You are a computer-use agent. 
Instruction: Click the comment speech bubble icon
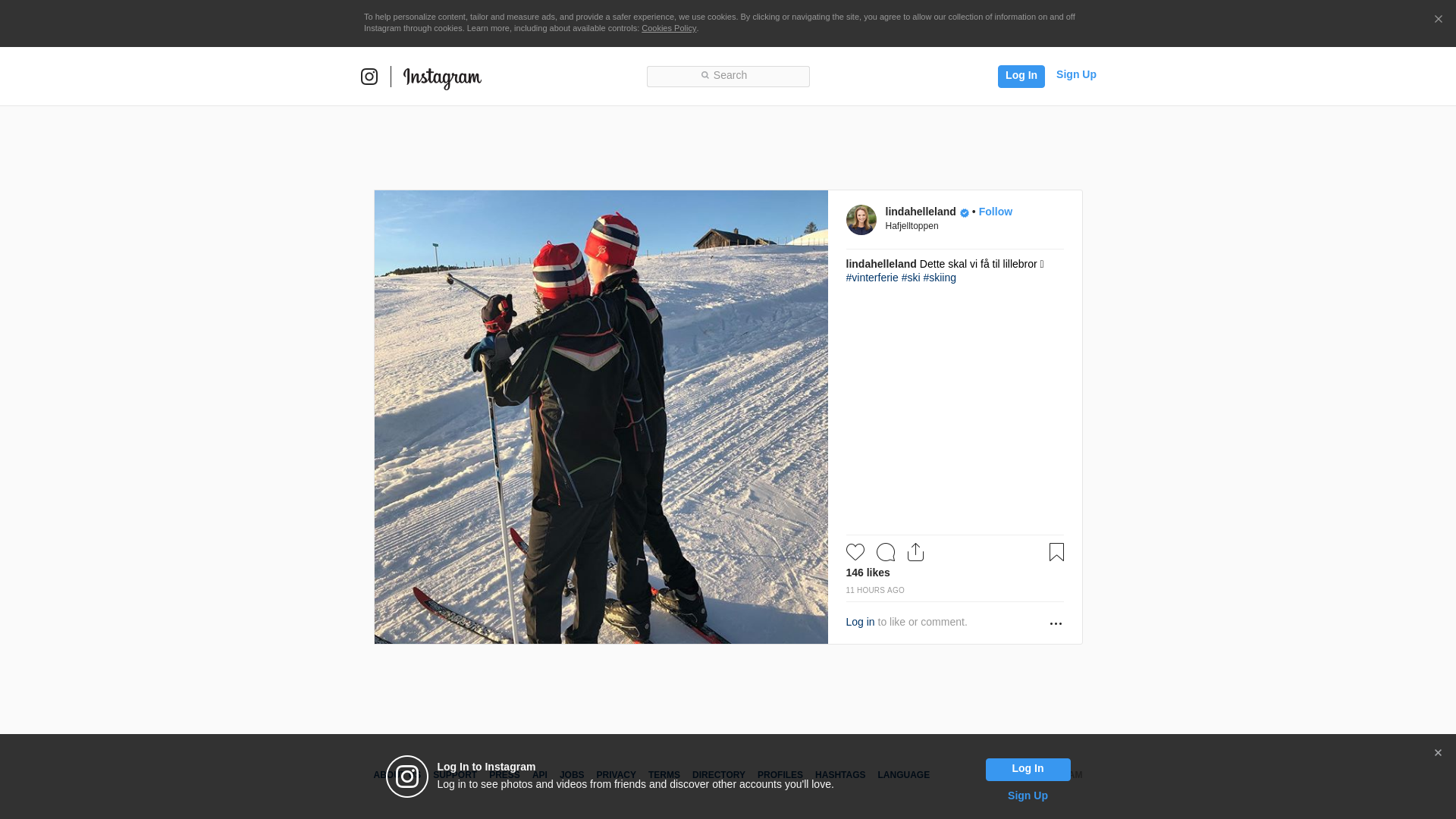tap(886, 552)
